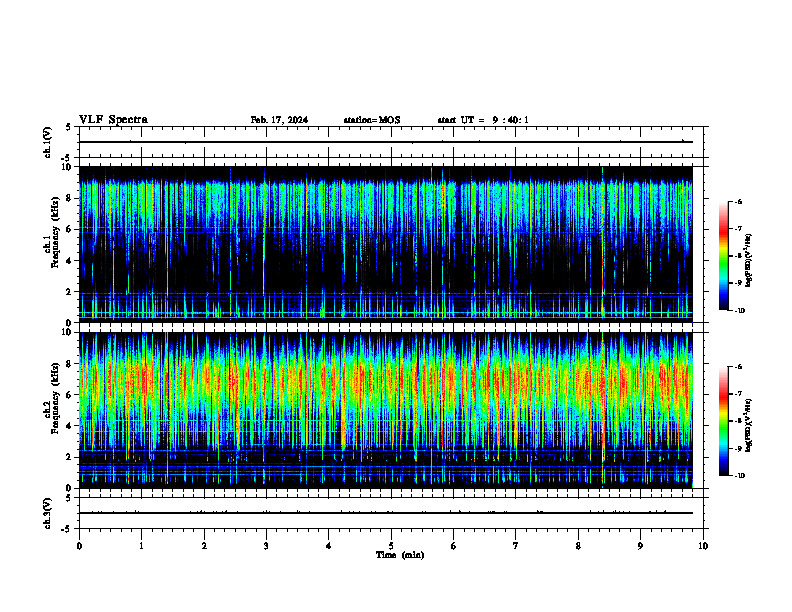The height and width of the screenshot is (612, 792).
Task: Click inside the ch.2 spectrogram panel
Action: [x=386, y=410]
